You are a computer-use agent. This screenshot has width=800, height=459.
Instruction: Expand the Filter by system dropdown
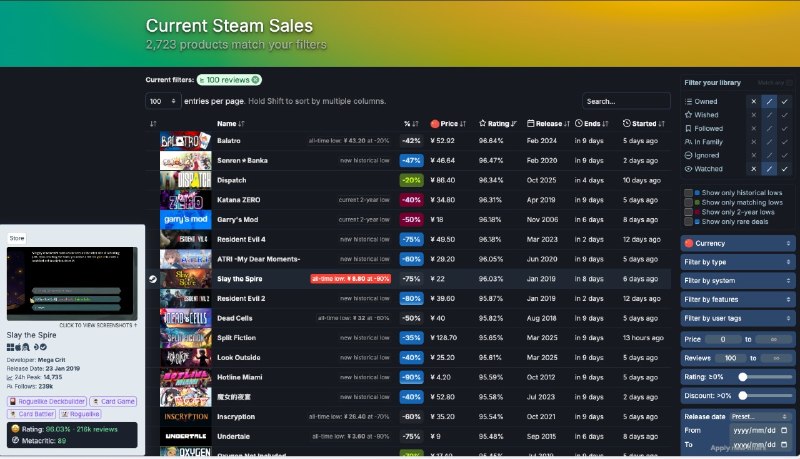[x=737, y=281]
